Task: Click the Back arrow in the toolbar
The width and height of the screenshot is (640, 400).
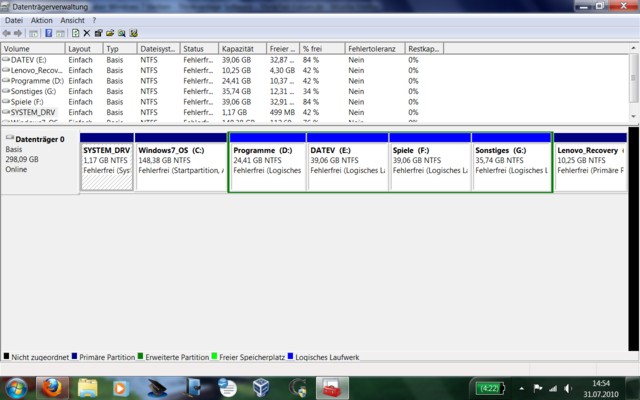Action: (7, 33)
